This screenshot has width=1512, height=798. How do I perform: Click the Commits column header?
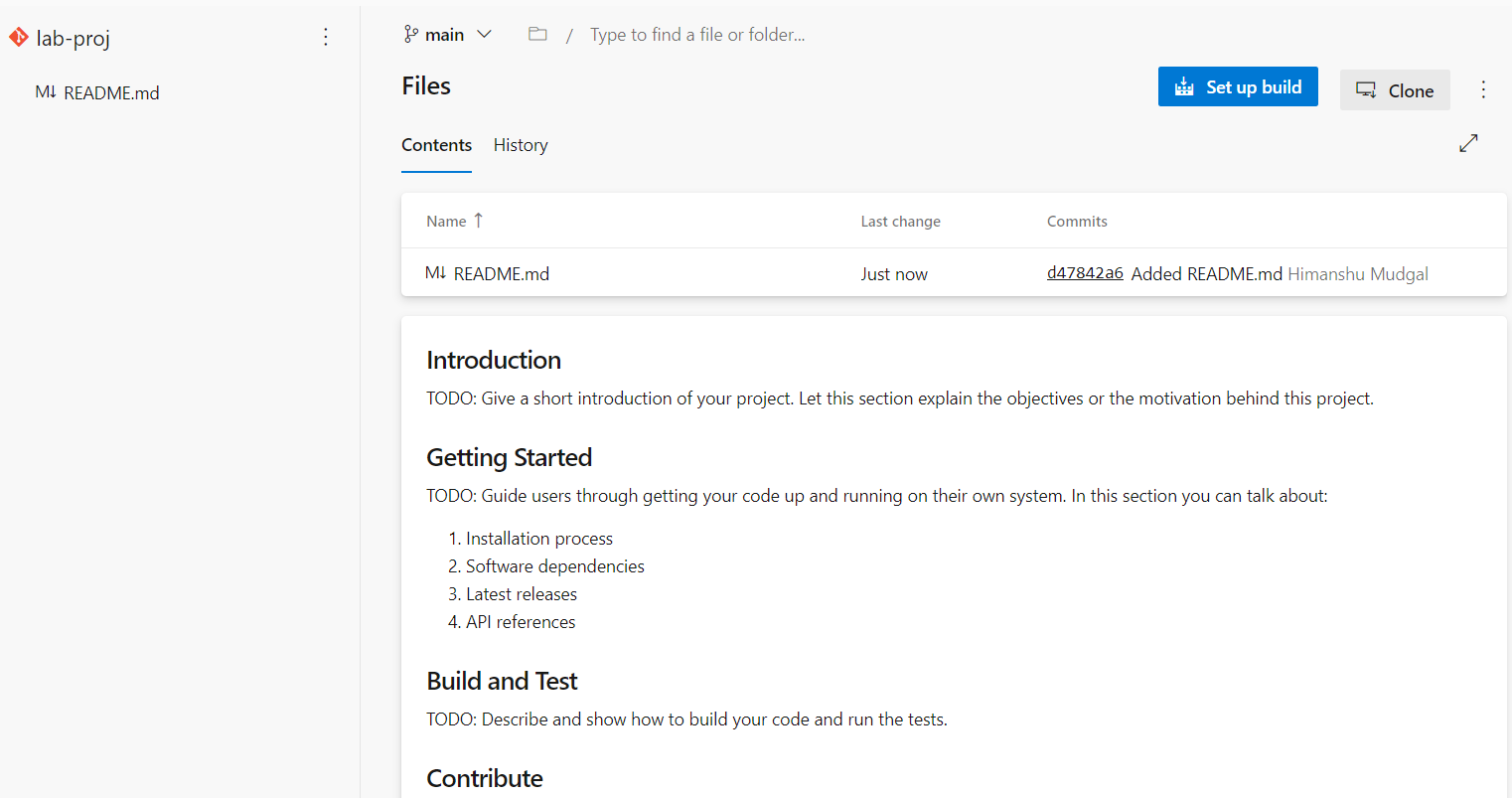pyautogui.click(x=1077, y=222)
